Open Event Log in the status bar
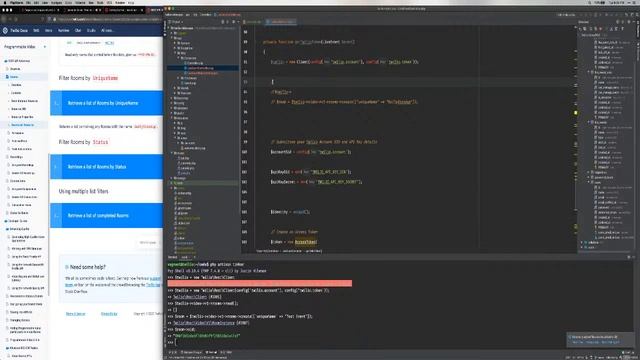The image size is (640, 360). click(x=627, y=352)
